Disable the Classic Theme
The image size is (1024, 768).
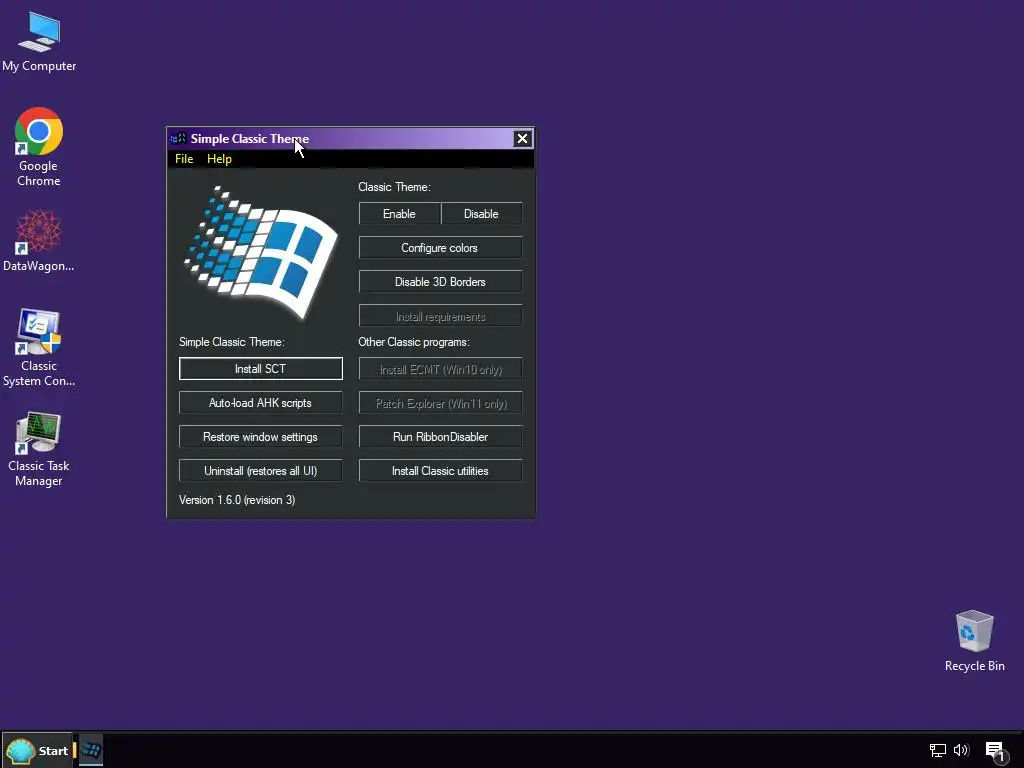pos(481,214)
